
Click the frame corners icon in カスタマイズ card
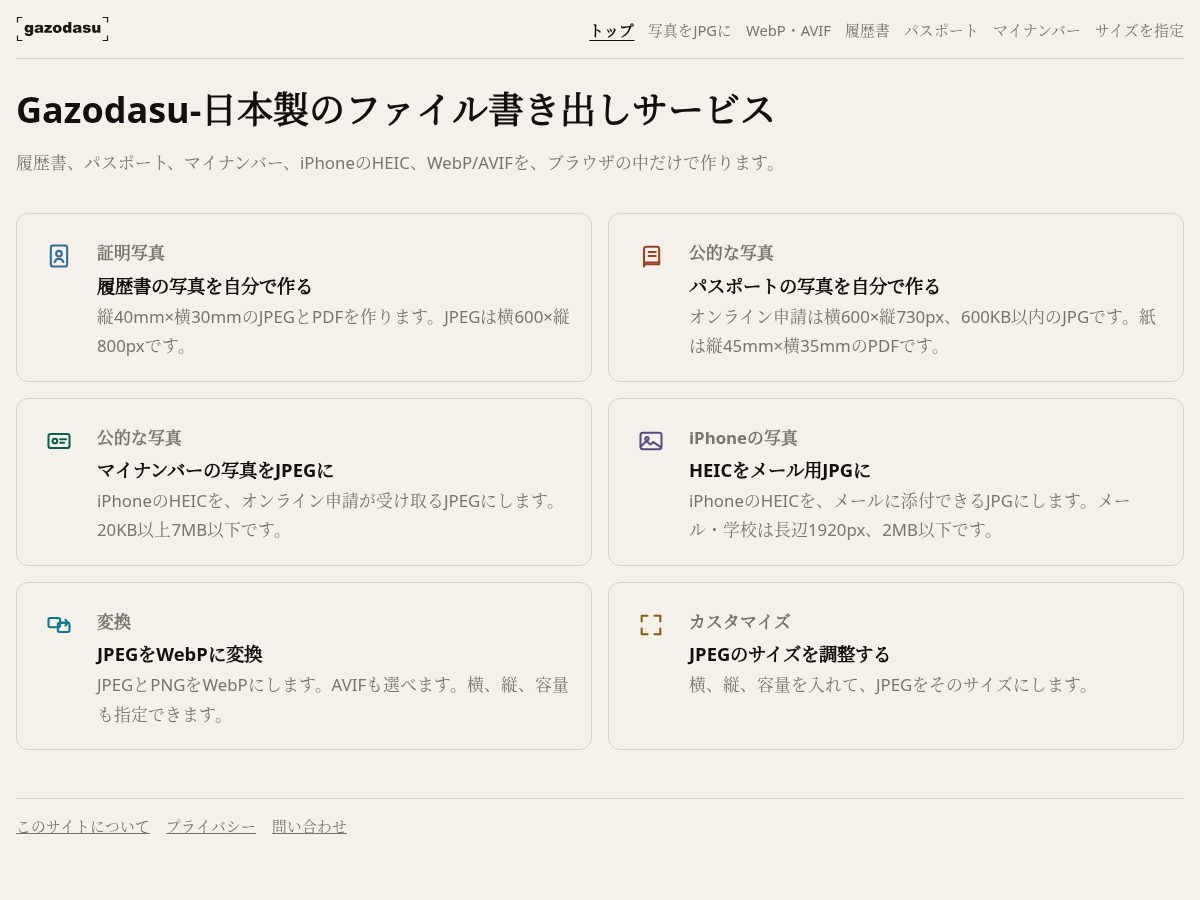coord(651,625)
